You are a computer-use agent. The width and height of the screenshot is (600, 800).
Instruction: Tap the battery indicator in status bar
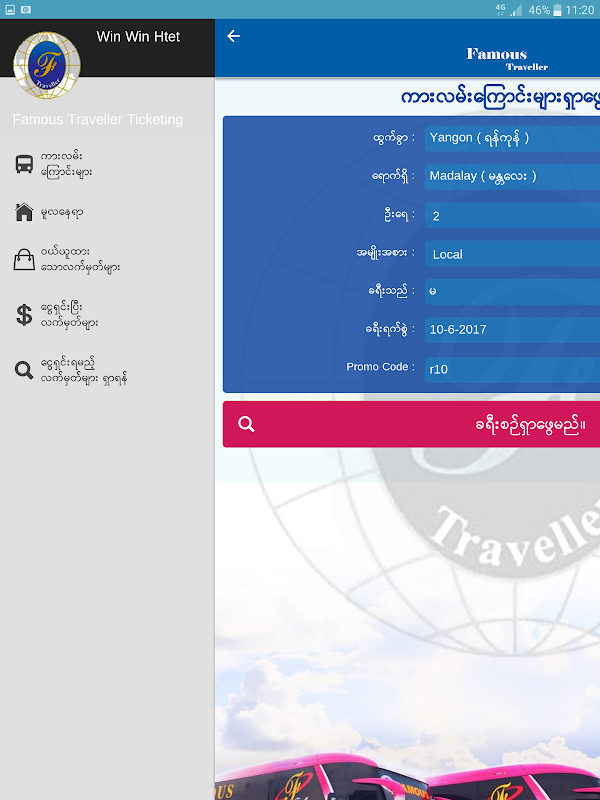[x=557, y=10]
